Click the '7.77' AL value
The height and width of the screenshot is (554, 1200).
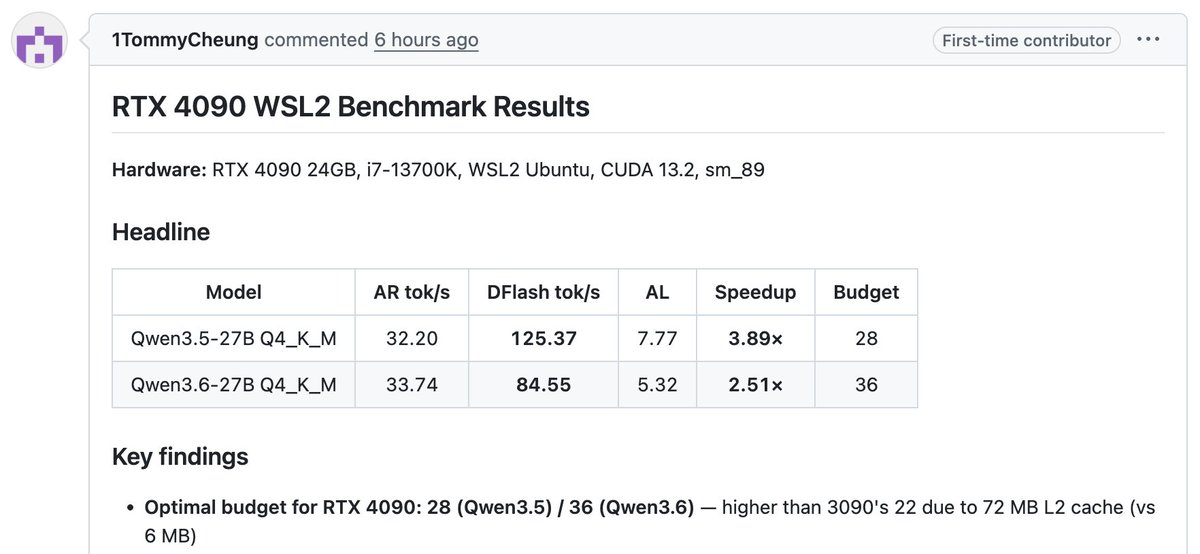658,338
